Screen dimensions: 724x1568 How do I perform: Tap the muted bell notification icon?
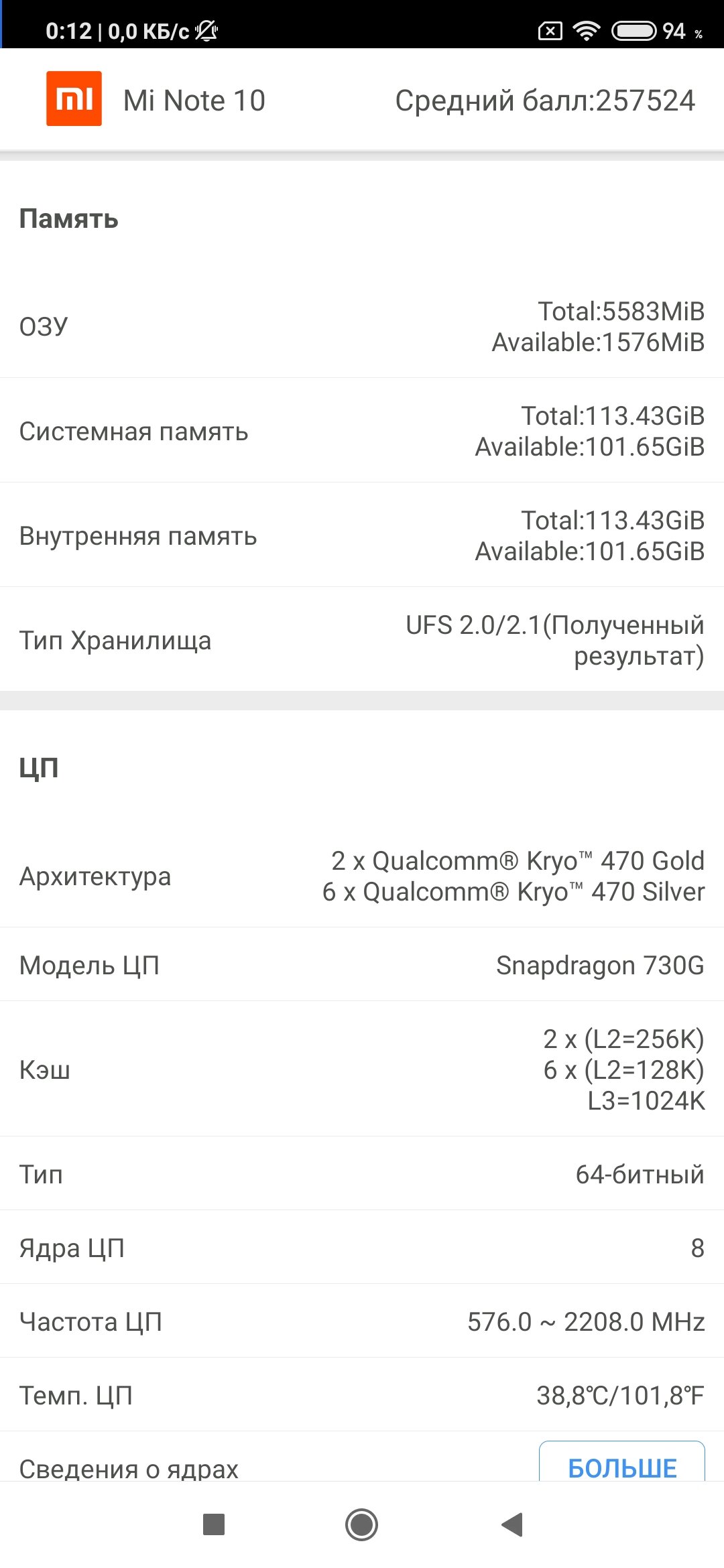coord(206,31)
